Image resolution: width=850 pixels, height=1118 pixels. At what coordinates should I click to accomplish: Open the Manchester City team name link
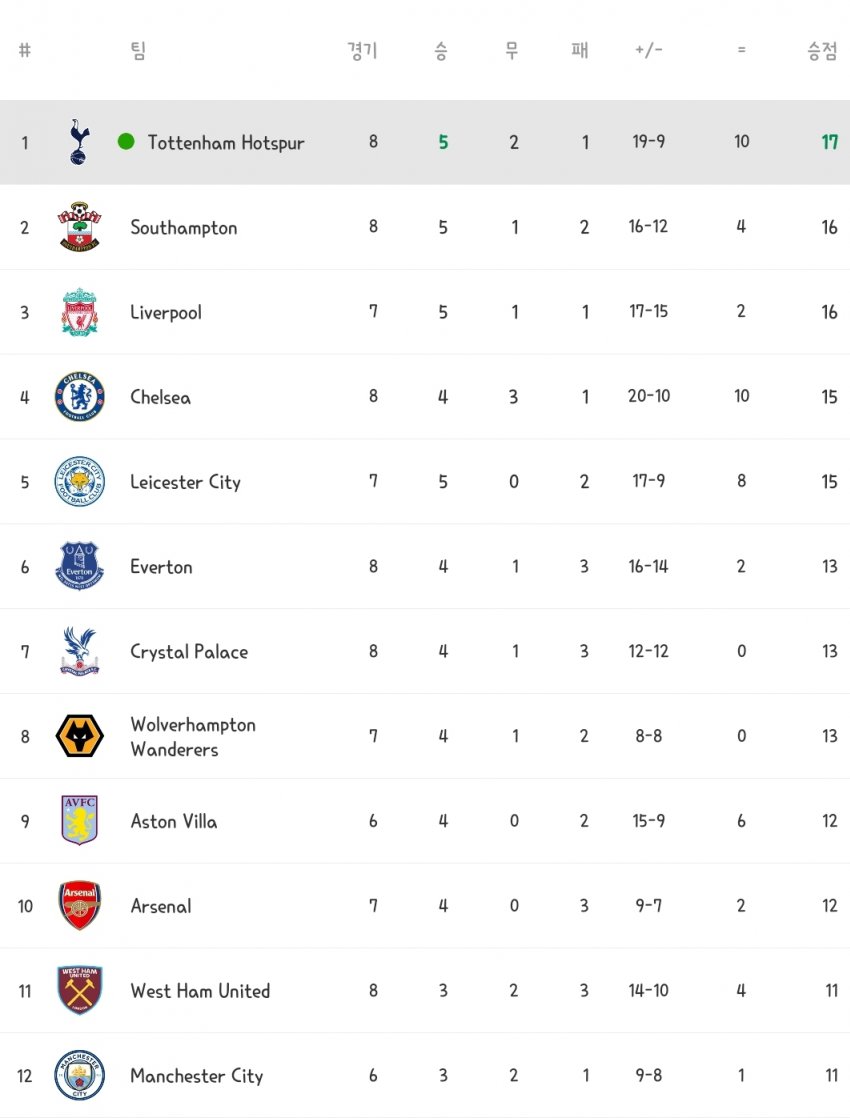coord(196,1076)
